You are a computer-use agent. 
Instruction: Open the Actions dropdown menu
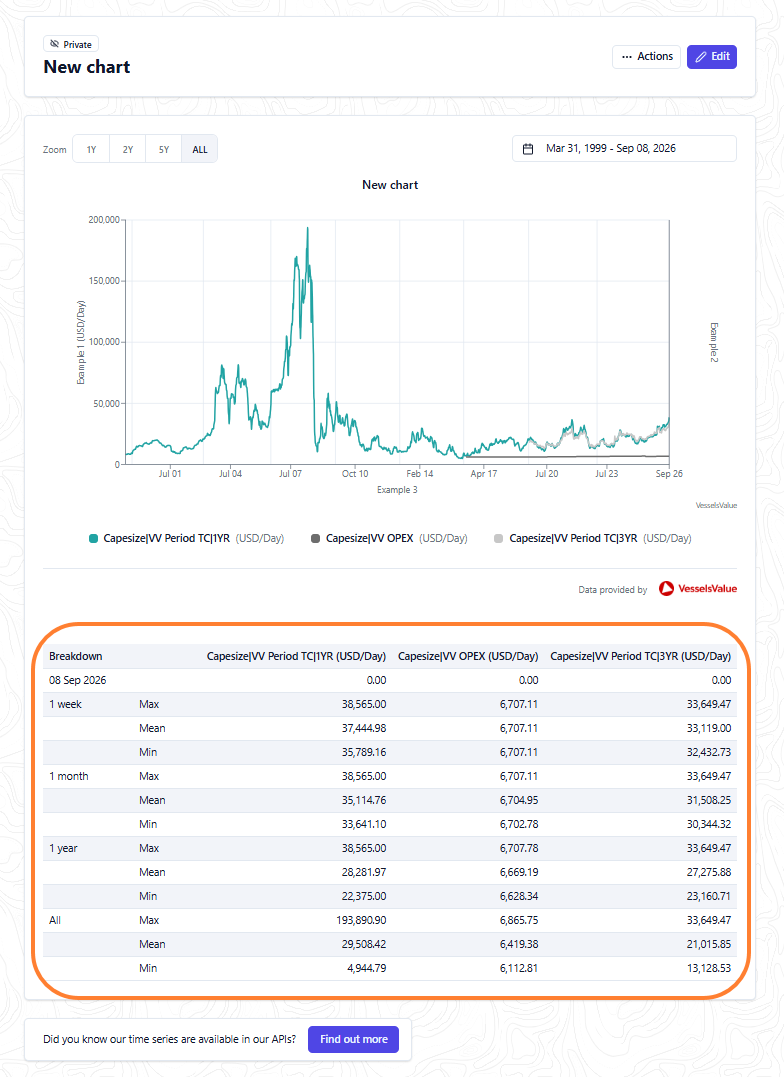pos(647,57)
